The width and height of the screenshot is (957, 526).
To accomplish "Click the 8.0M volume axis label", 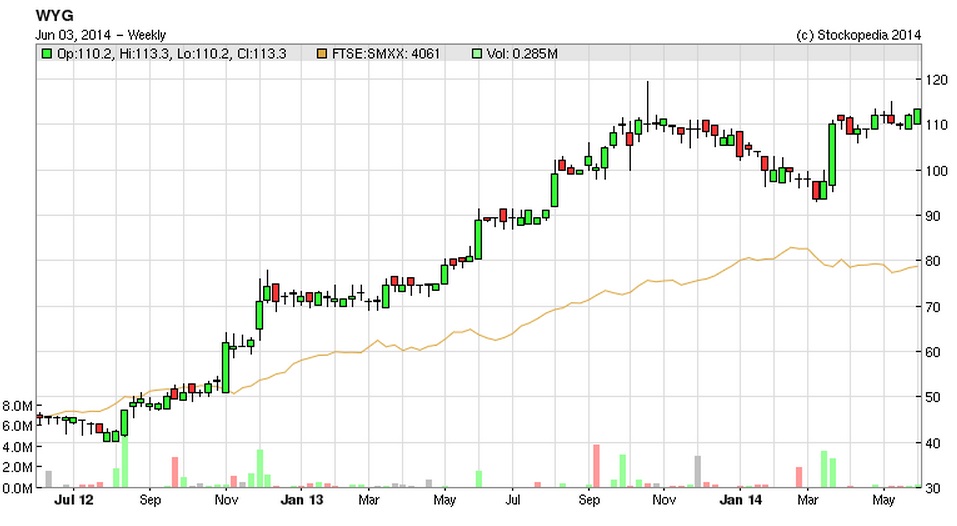I will [x=18, y=406].
